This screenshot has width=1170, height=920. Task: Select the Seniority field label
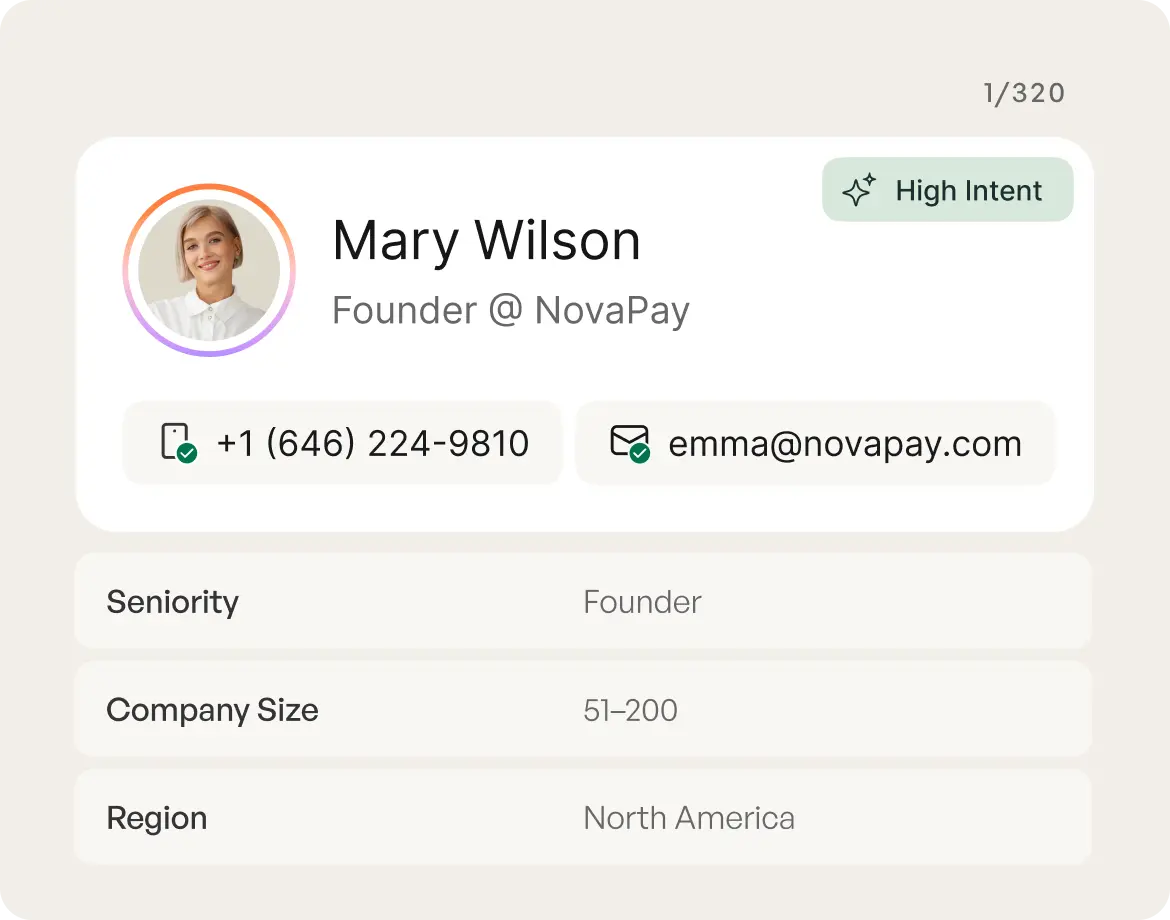click(x=173, y=602)
